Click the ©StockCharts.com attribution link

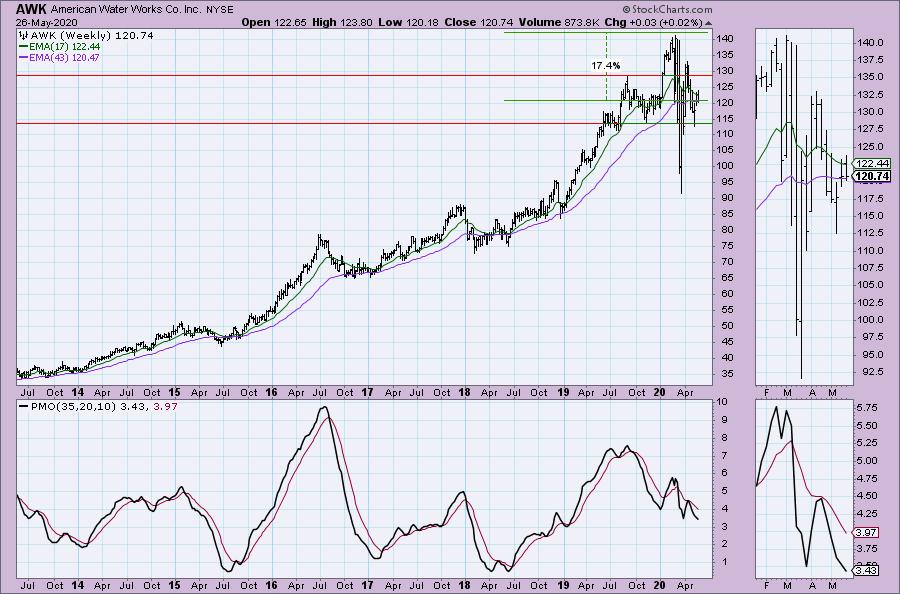668,9
